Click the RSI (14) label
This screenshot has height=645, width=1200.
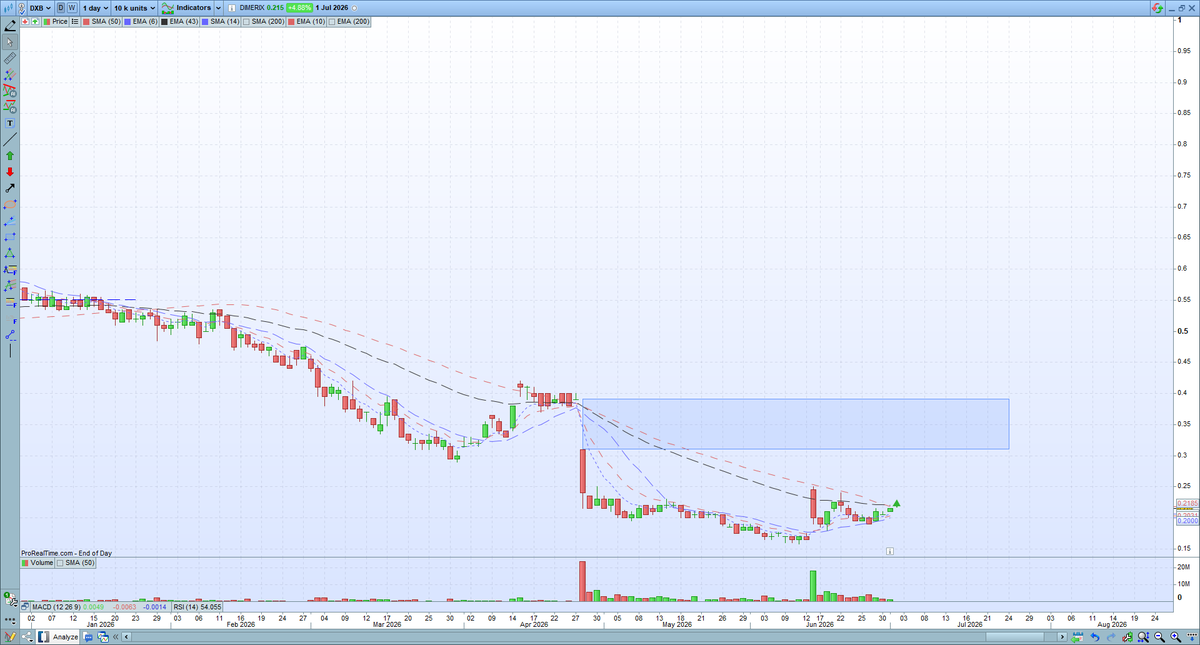point(188,607)
